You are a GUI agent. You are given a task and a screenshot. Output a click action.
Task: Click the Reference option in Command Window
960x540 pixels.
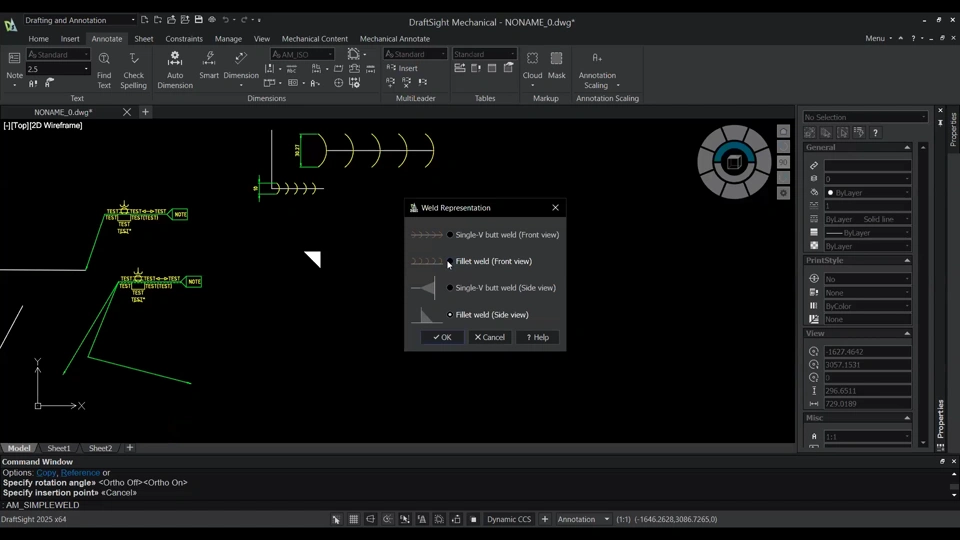pos(80,473)
